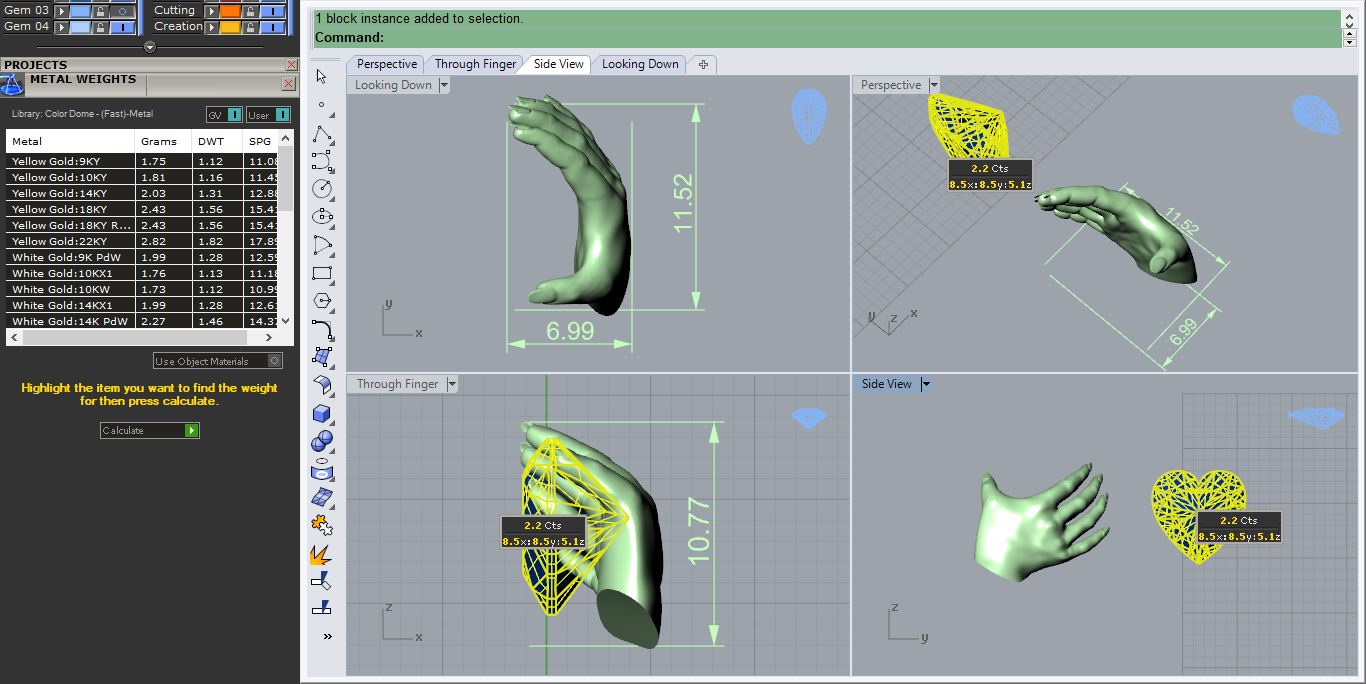This screenshot has width=1366, height=684.
Task: Turn on Gem 03 layer visibility
Action: [x=122, y=11]
